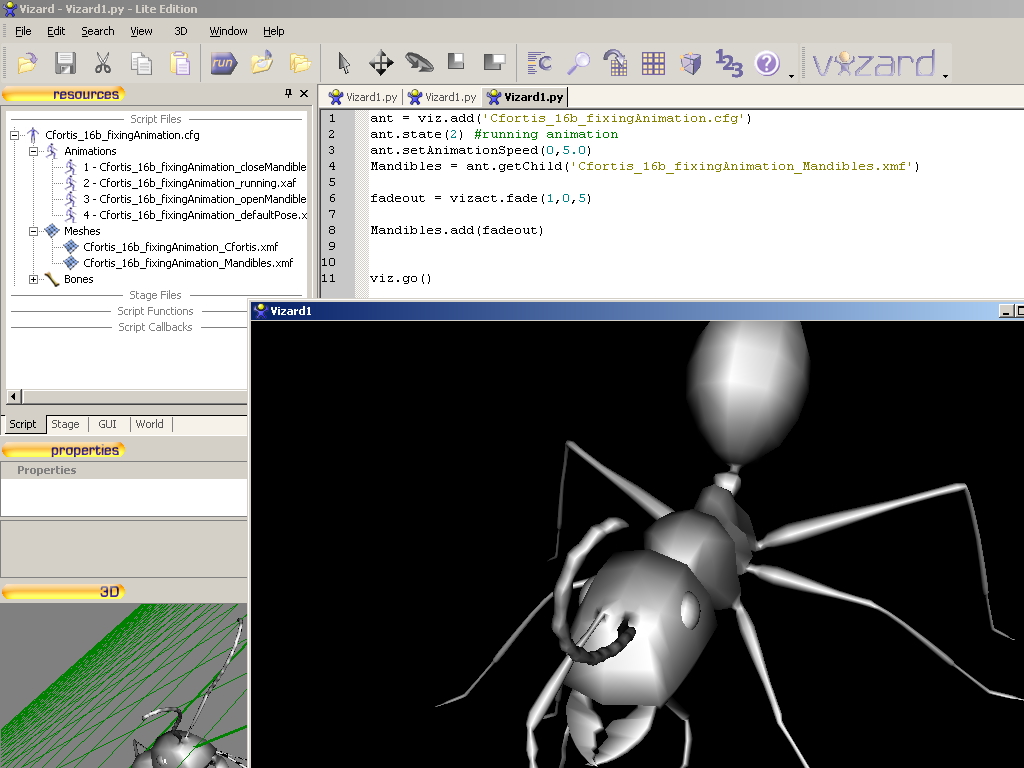The image size is (1024, 768).
Task: Open the magnifying glass search tool
Action: point(578,64)
